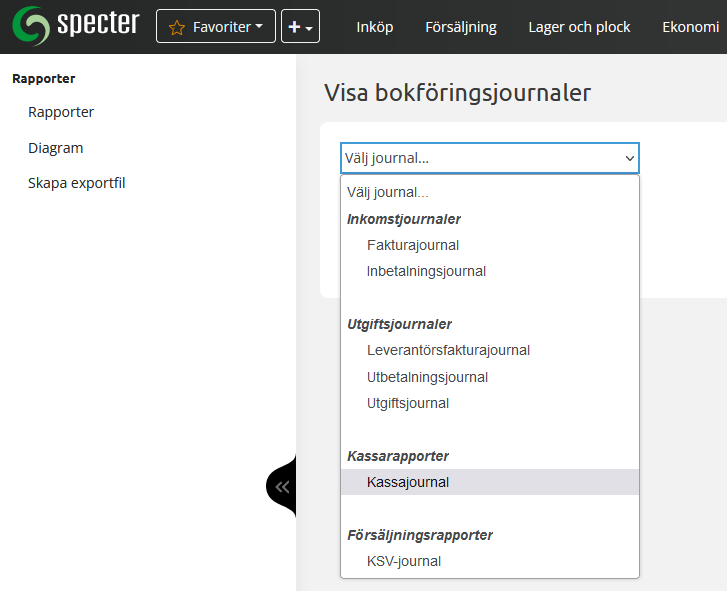Click the Välj journal combo box
The image size is (727, 591).
tap(489, 158)
